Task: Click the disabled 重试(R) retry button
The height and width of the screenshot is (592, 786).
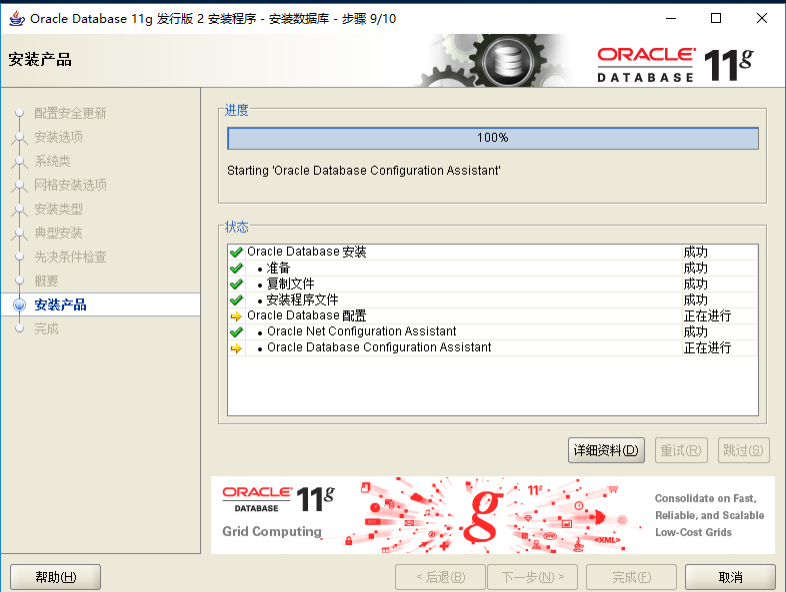Action: pyautogui.click(x=681, y=450)
